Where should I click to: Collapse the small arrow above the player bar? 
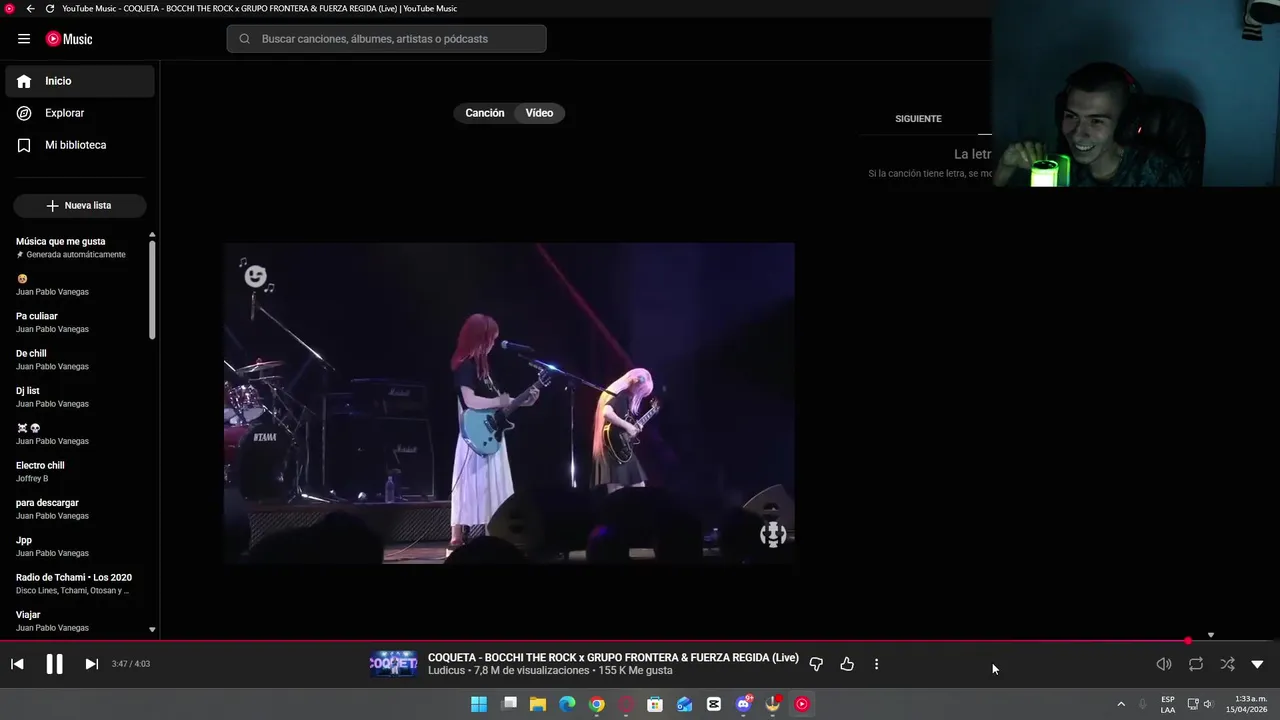click(1210, 635)
